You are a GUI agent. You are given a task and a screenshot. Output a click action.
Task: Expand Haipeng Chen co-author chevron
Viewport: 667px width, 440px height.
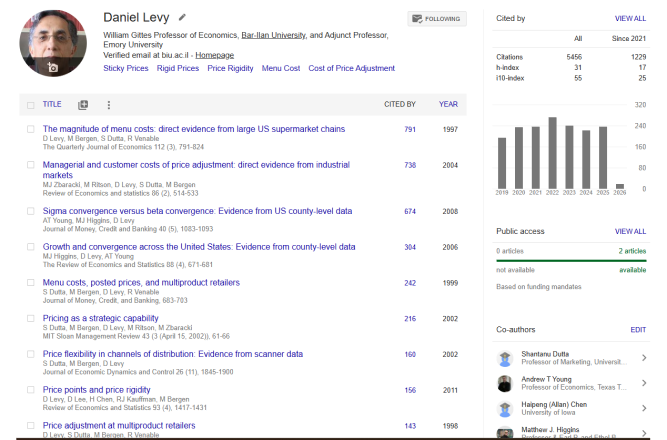643,408
